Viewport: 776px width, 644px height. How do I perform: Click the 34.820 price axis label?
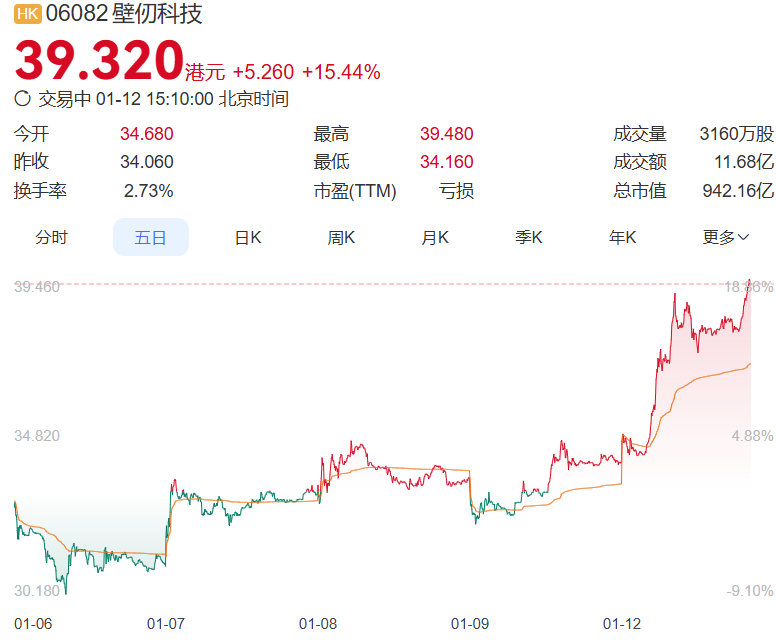[x=37, y=436]
